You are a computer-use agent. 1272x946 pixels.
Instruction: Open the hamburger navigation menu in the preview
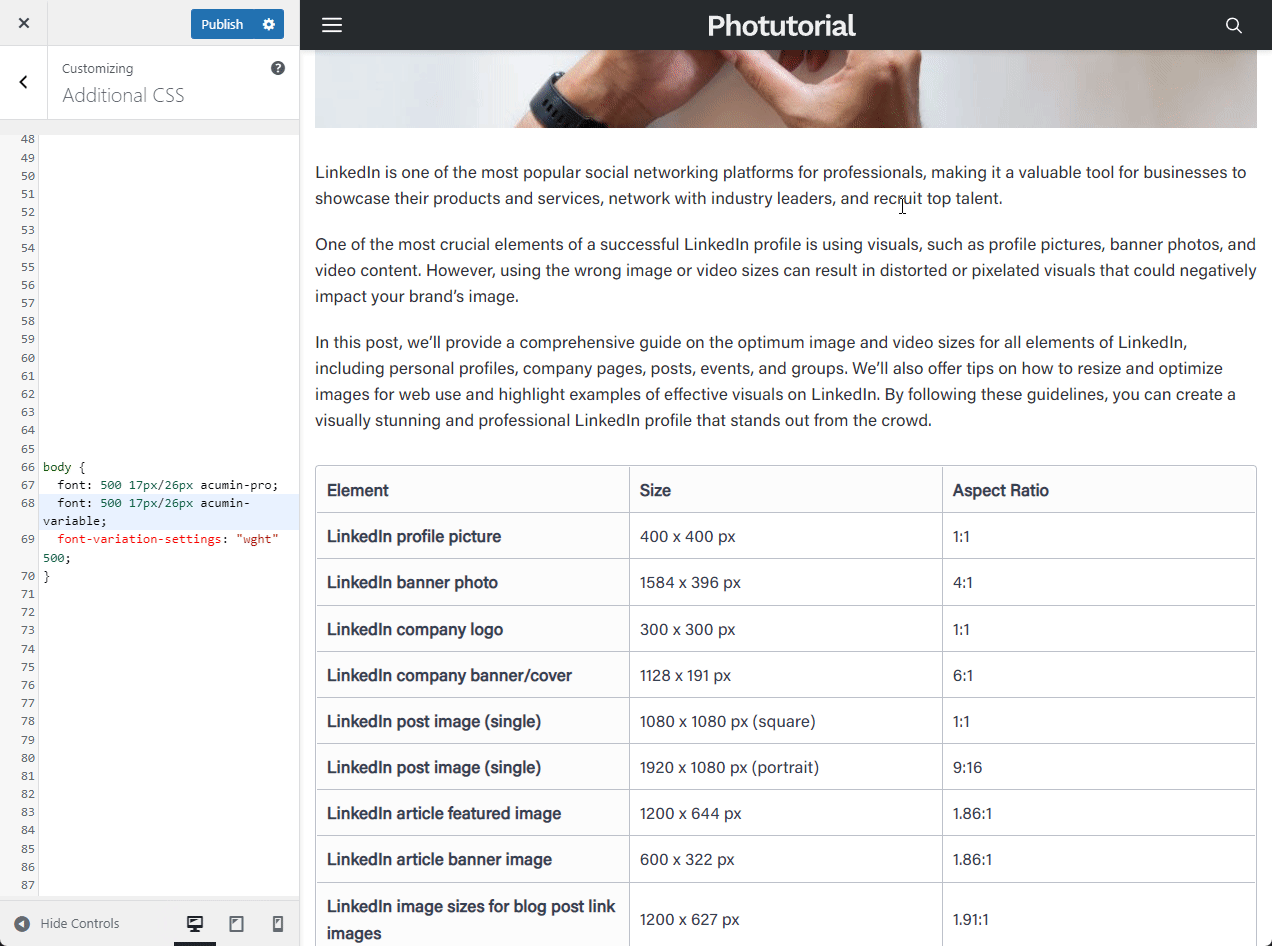click(x=331, y=25)
